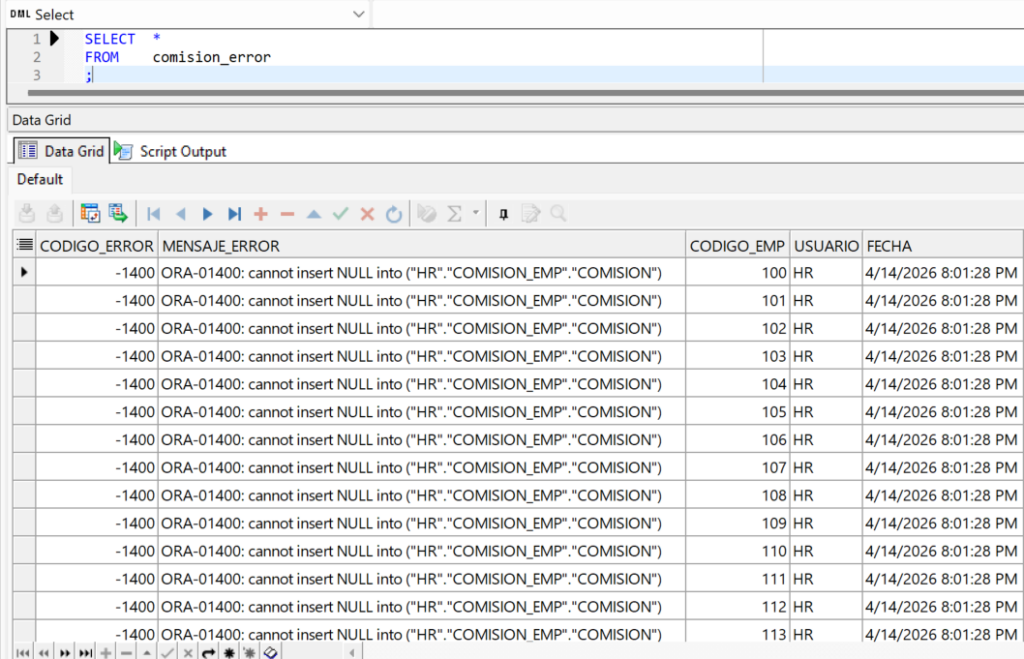The height and width of the screenshot is (659, 1024).
Task: Click the first record navigation button
Action: (x=154, y=213)
